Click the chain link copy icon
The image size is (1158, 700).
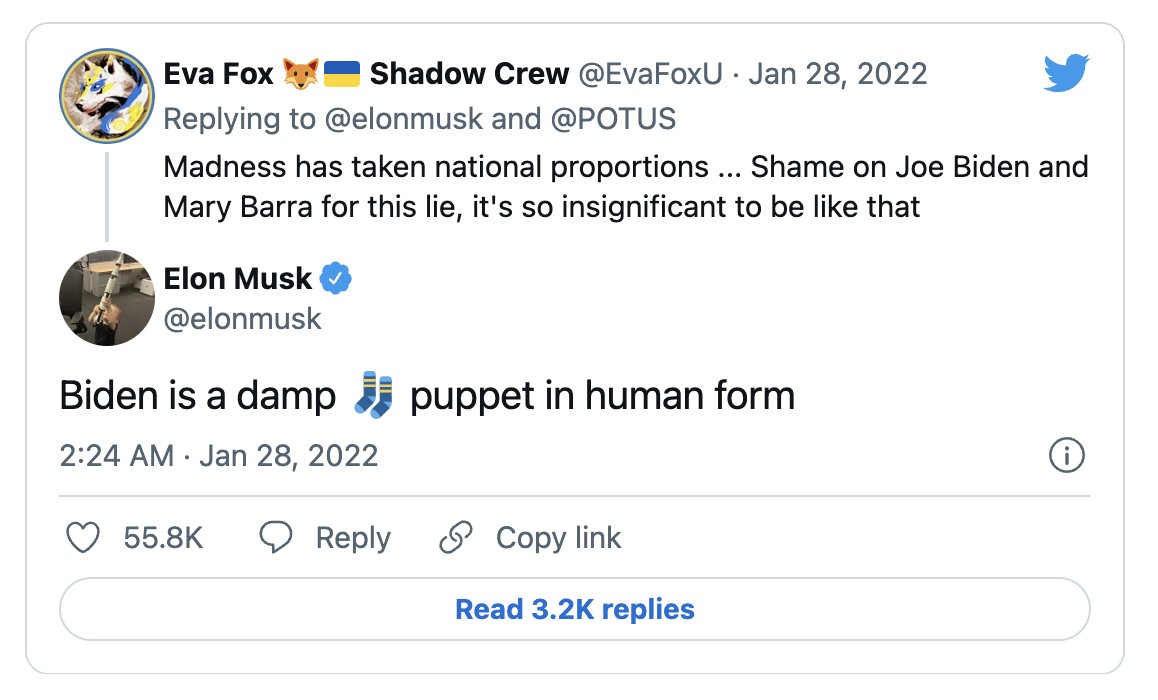coord(456,538)
